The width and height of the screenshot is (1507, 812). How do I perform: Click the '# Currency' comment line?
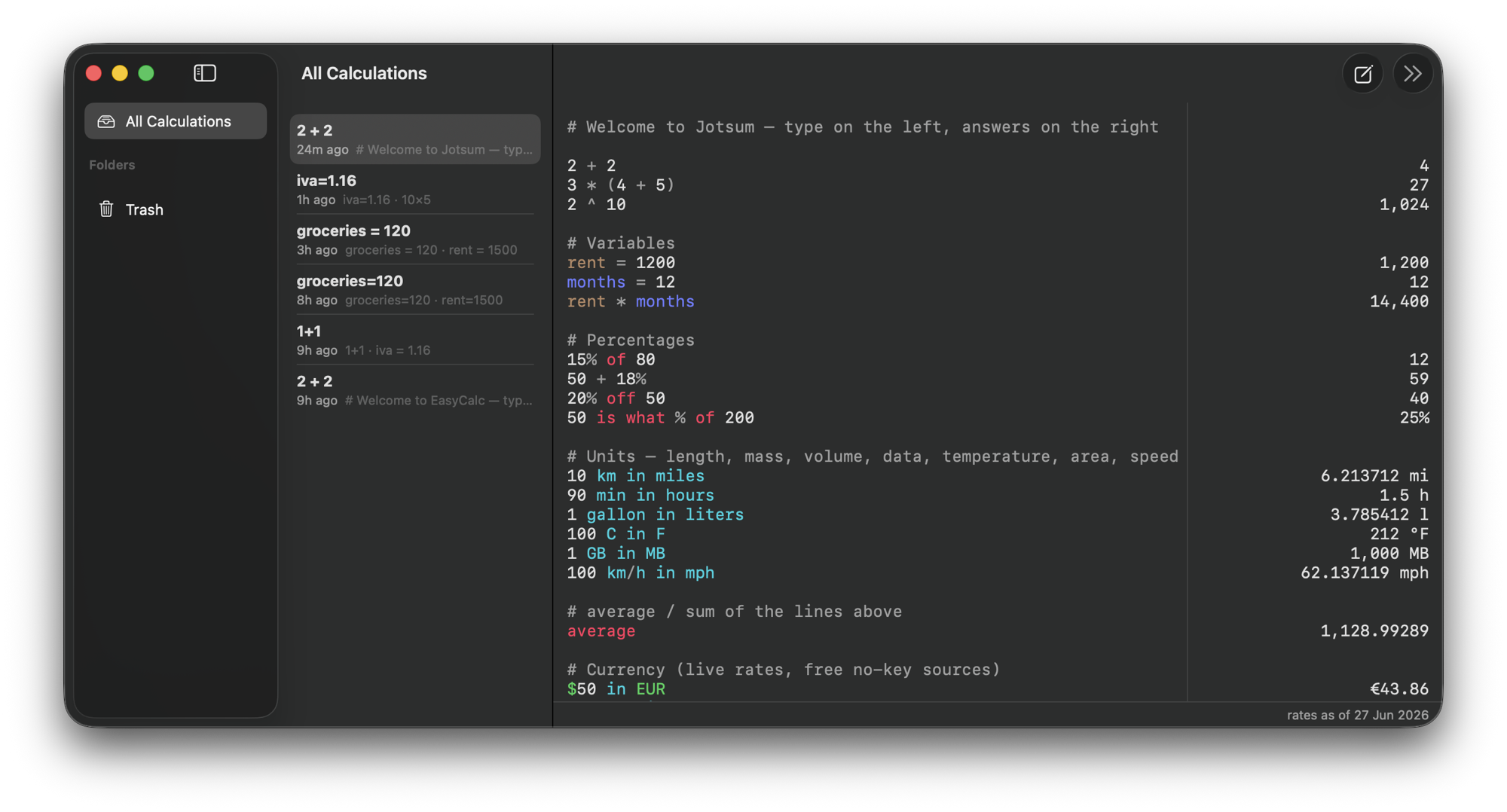pyautogui.click(x=784, y=669)
